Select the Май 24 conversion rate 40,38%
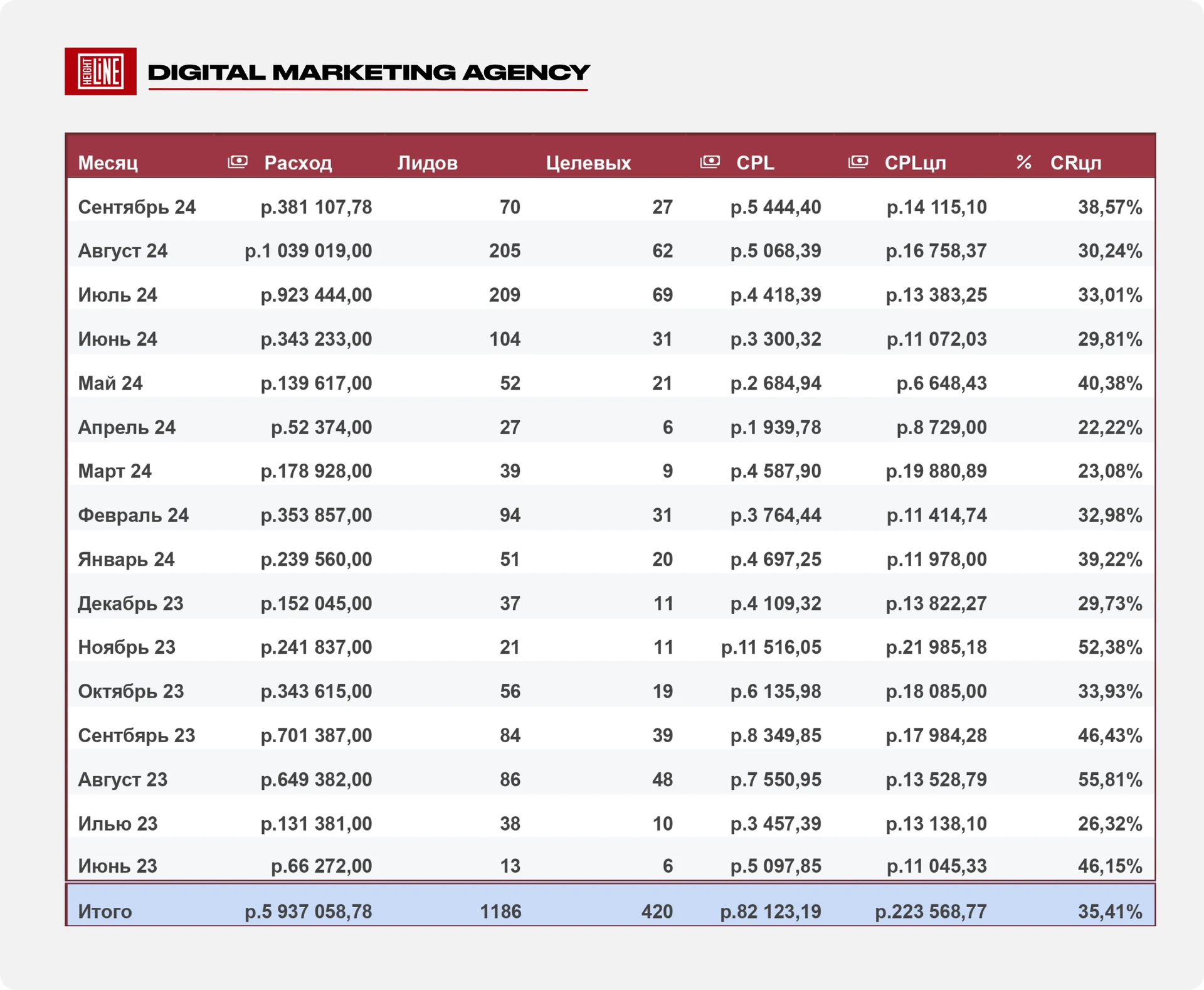 1110,383
